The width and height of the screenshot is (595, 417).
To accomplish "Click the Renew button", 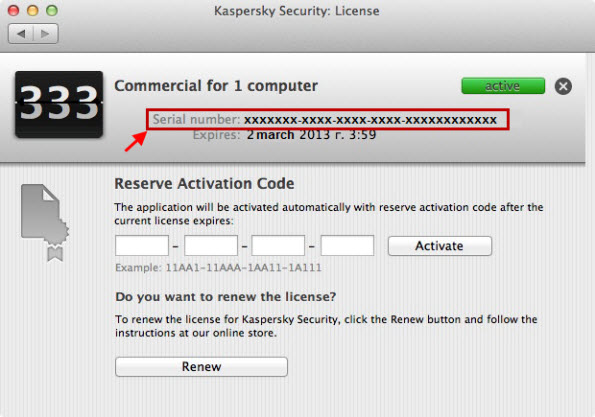I will point(201,367).
